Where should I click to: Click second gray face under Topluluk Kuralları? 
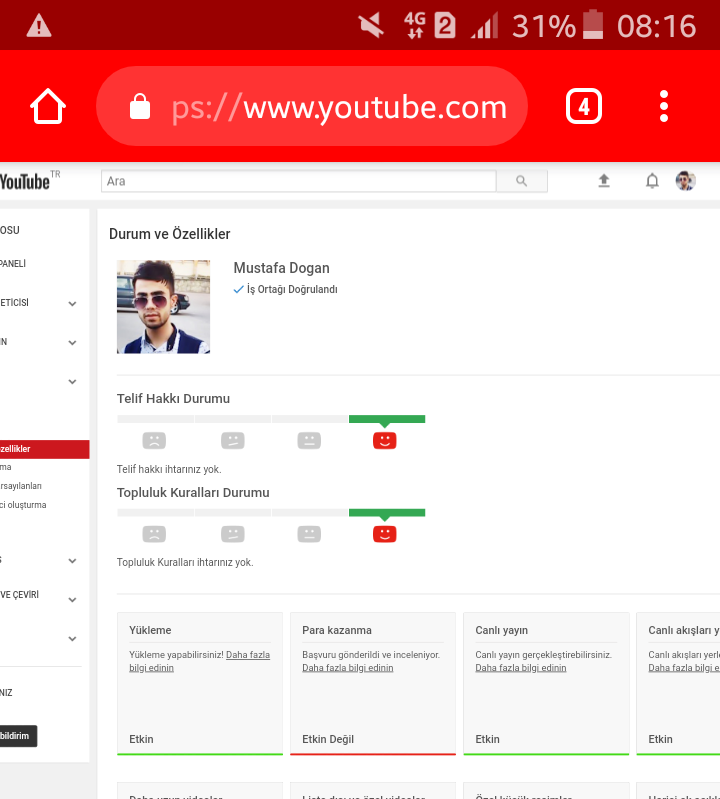click(x=233, y=534)
